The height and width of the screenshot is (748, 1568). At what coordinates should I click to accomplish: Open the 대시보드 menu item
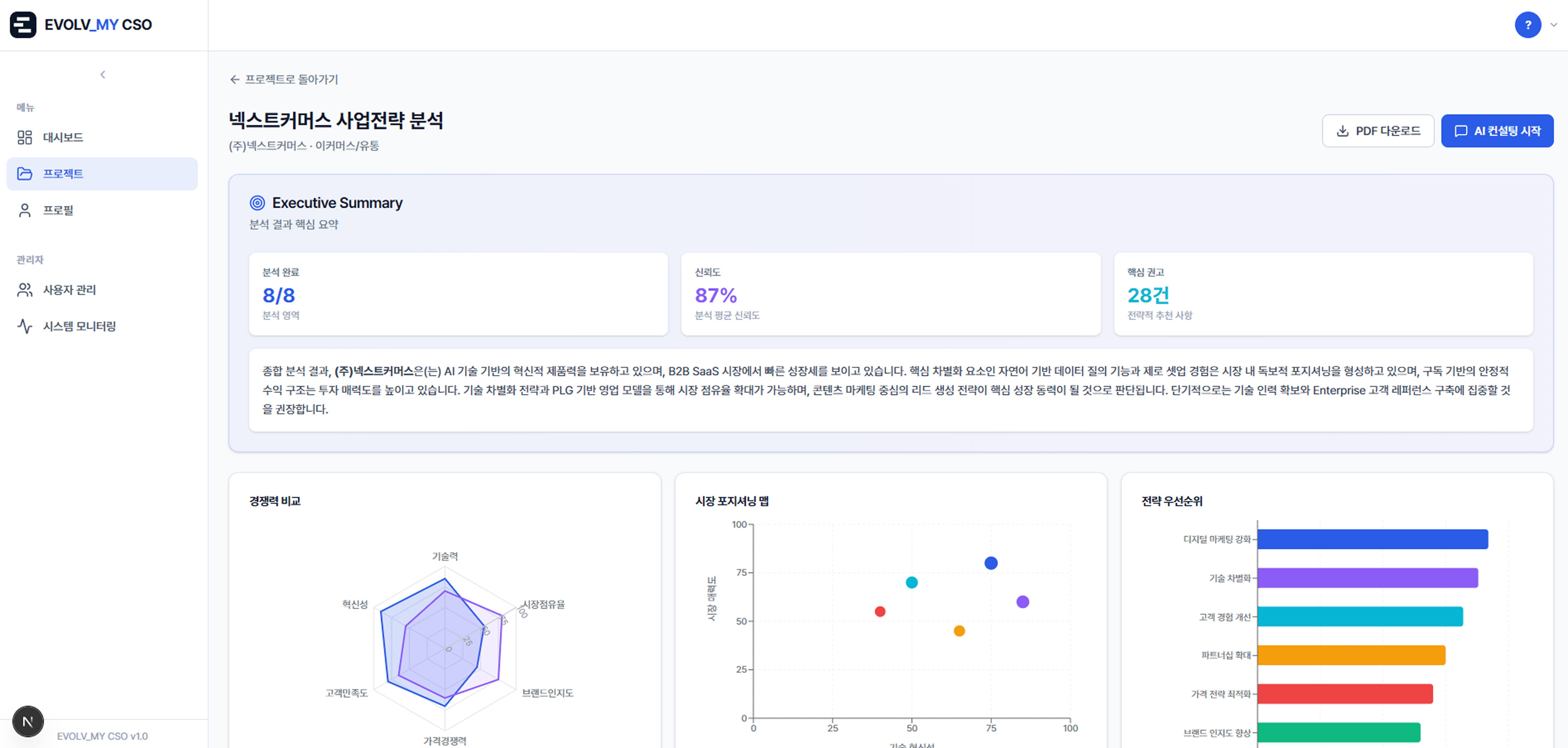[63, 138]
